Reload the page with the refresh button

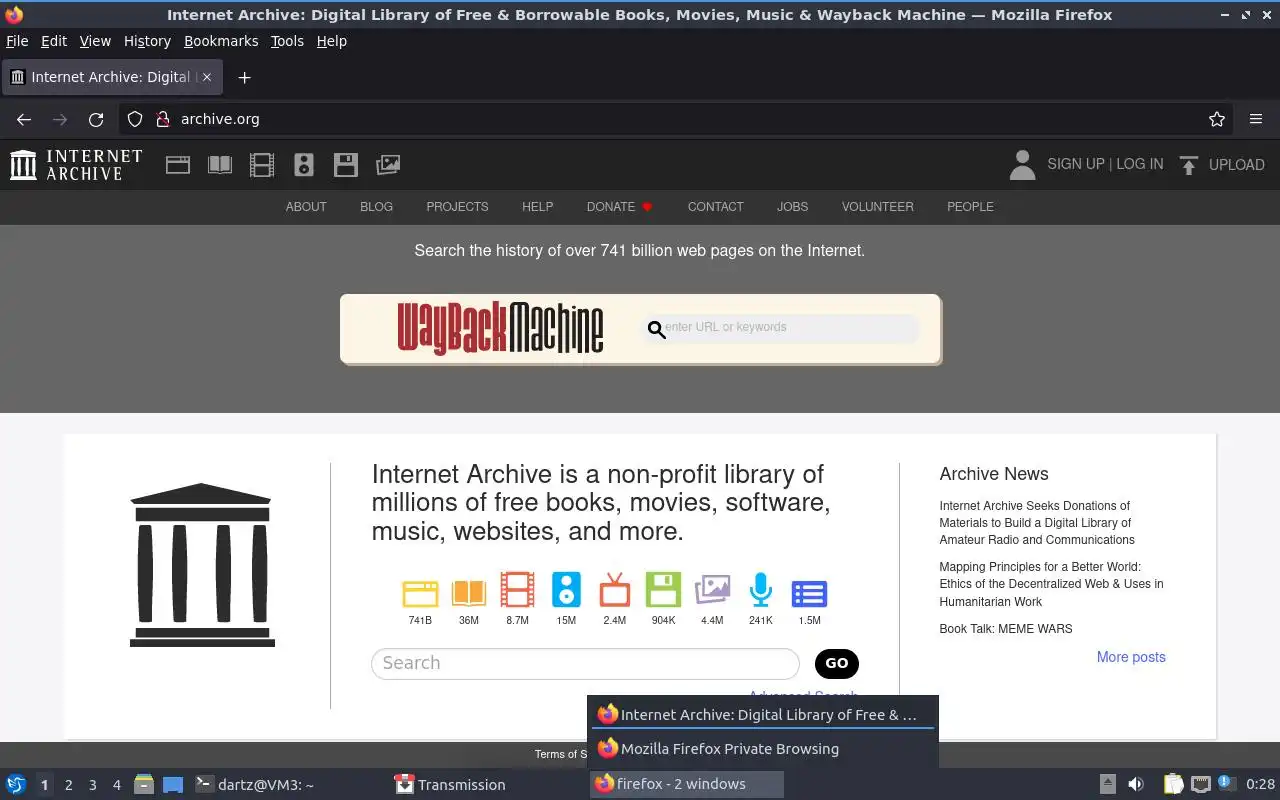(x=96, y=119)
